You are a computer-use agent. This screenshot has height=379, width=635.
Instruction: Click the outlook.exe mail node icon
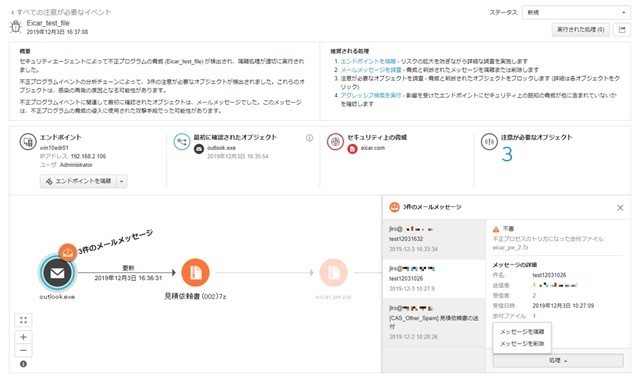click(57, 273)
